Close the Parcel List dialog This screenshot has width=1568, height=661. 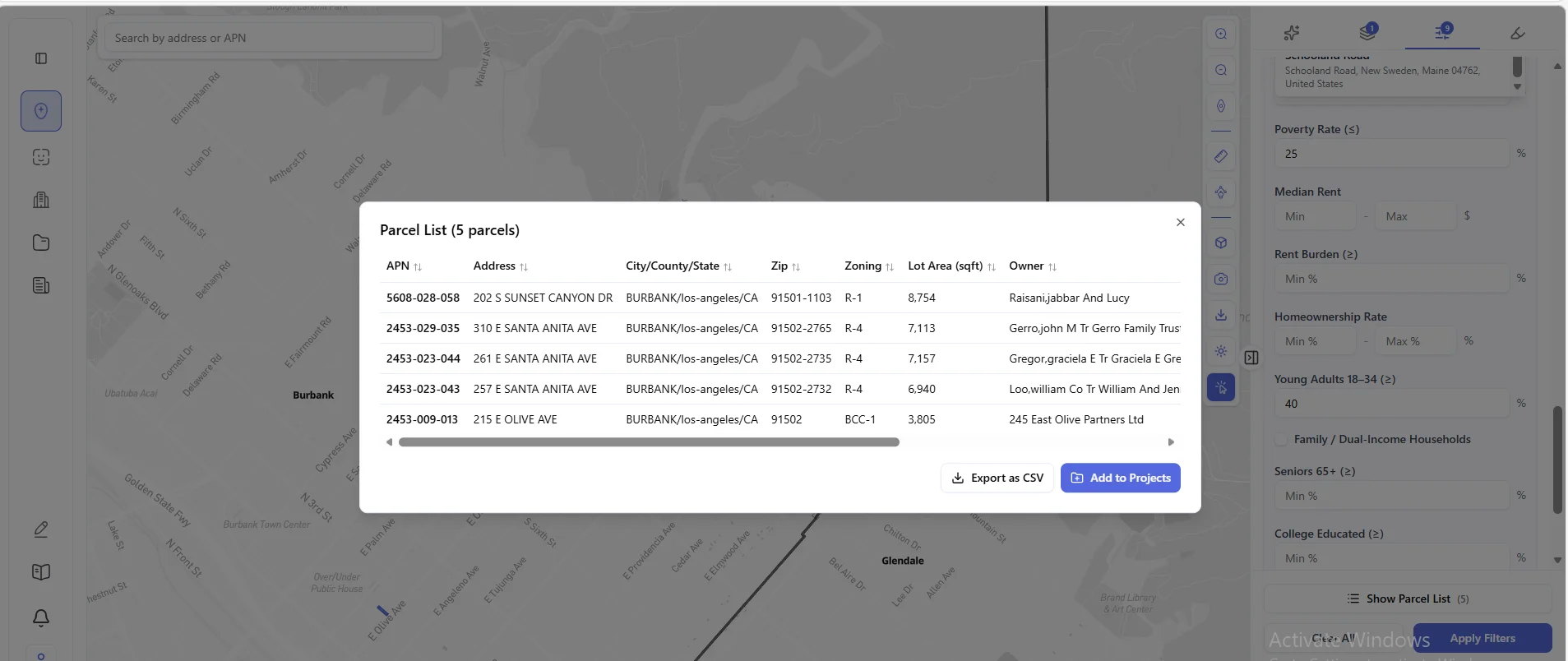[x=1181, y=222]
